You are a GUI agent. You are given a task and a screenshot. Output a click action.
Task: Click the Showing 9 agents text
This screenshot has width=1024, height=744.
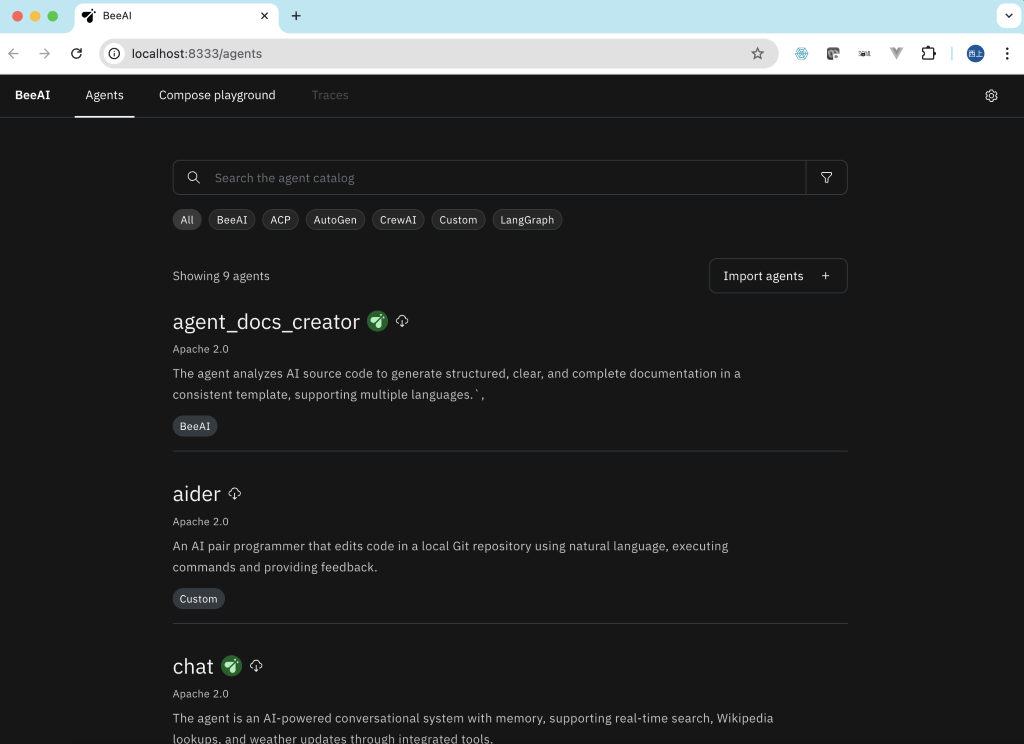pos(221,276)
